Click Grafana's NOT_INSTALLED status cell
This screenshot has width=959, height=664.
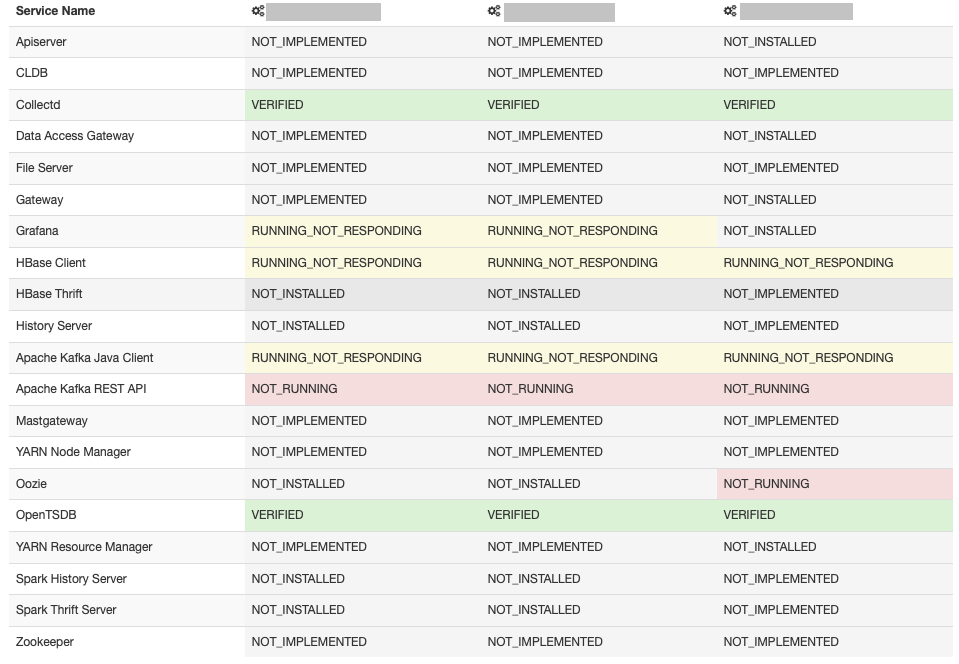pyautogui.click(x=770, y=231)
